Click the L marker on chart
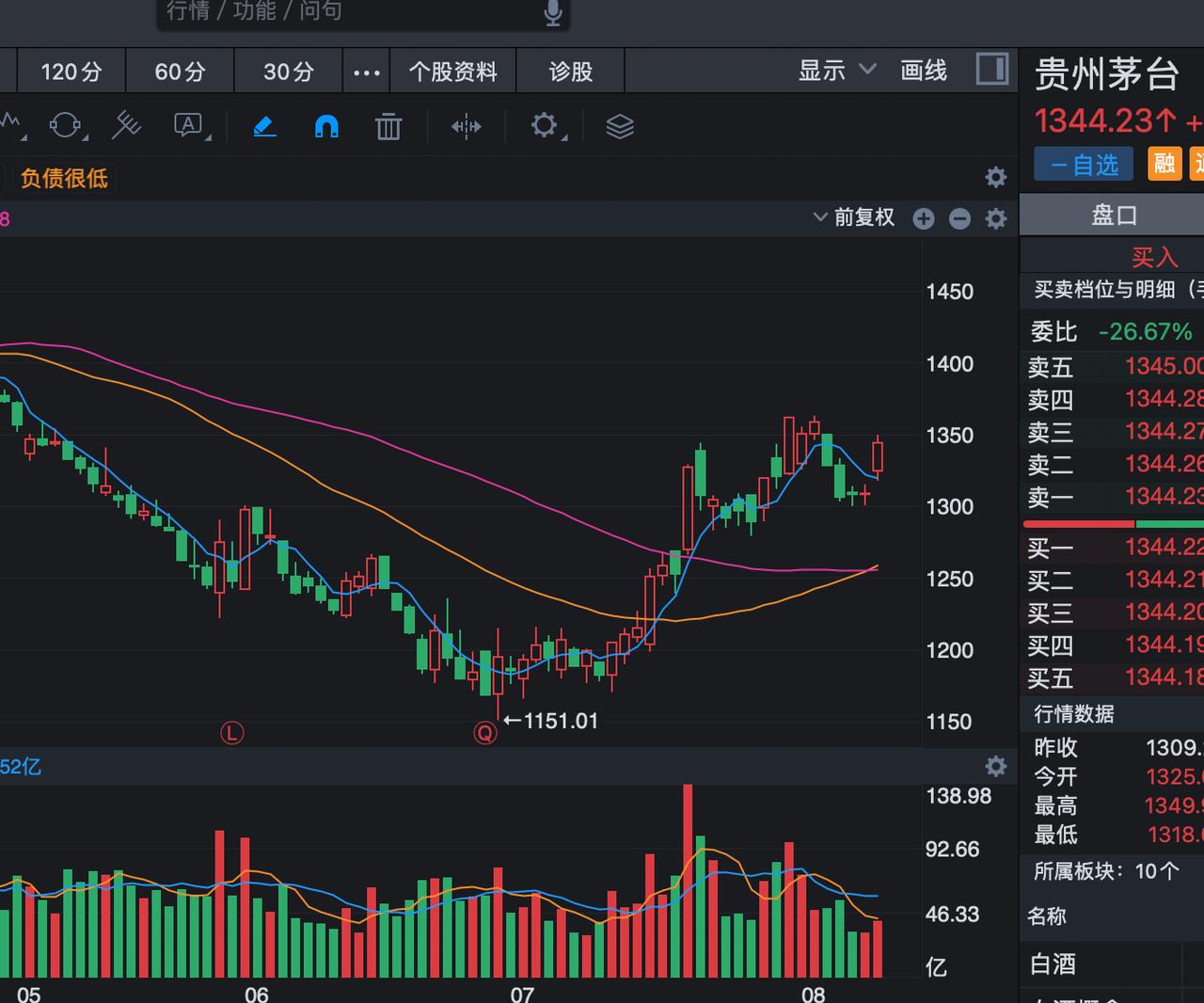The width and height of the screenshot is (1204, 1003). 231,733
